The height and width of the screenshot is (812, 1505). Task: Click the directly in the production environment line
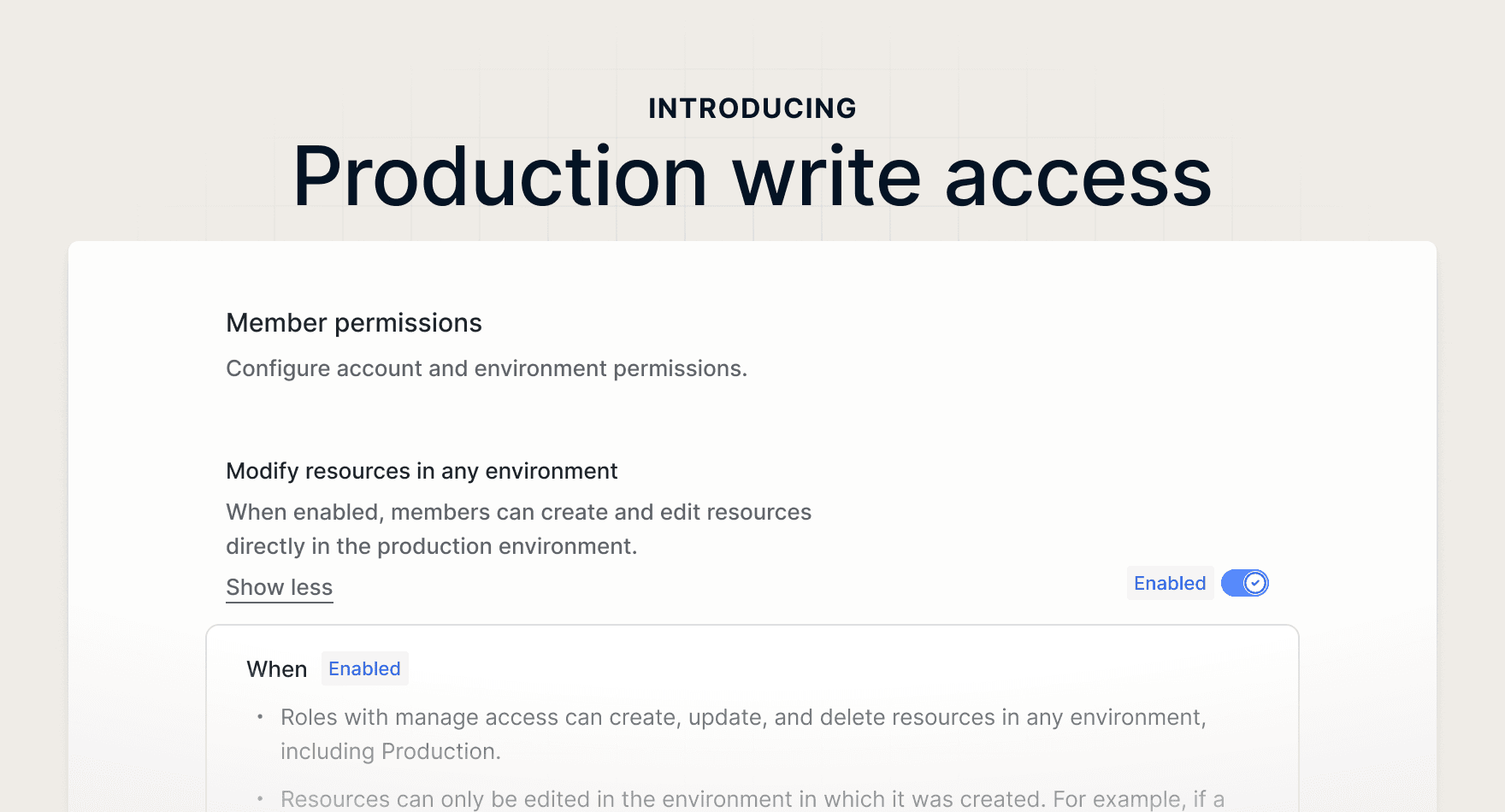431,546
